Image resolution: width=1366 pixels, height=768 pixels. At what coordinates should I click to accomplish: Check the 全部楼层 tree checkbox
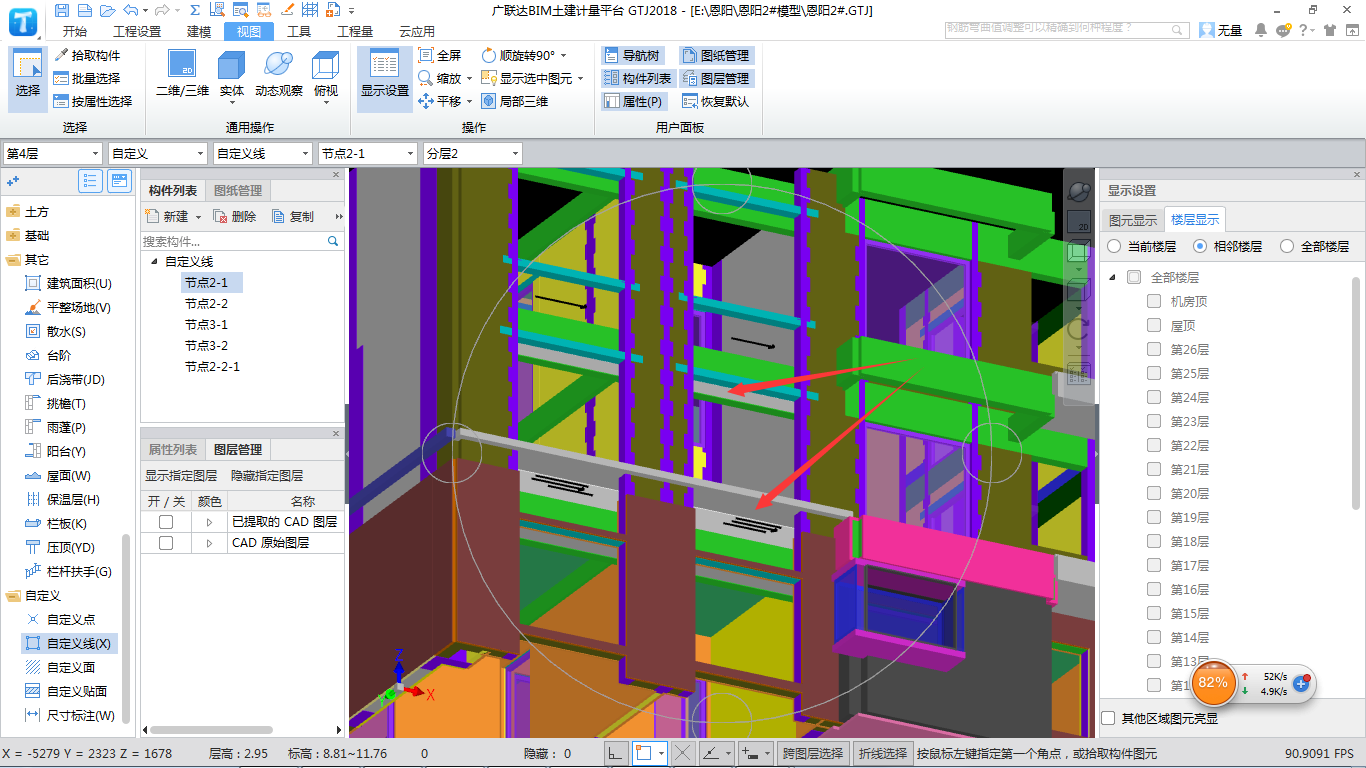point(1134,277)
